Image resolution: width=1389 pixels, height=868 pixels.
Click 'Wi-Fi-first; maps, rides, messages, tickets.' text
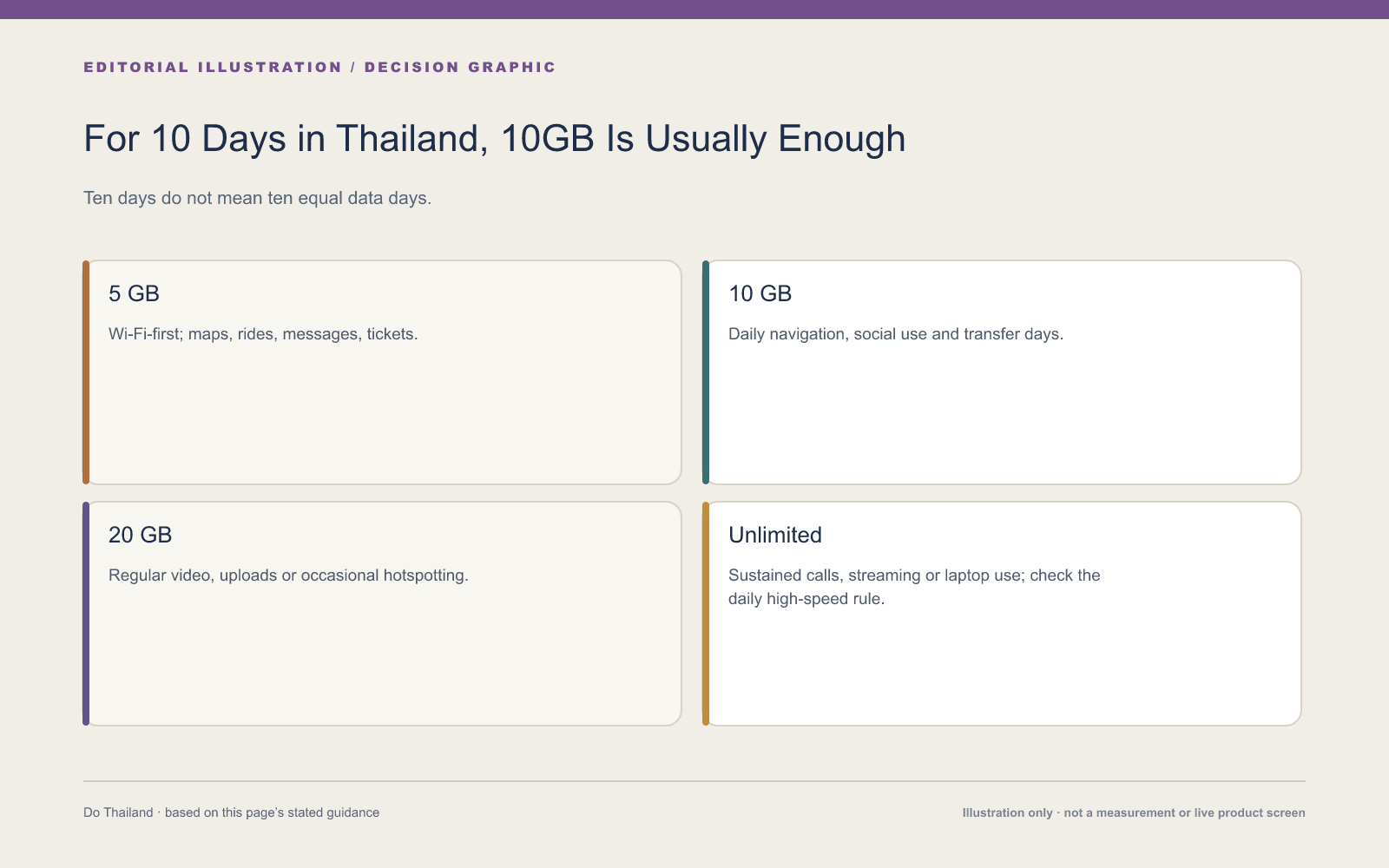pos(263,334)
